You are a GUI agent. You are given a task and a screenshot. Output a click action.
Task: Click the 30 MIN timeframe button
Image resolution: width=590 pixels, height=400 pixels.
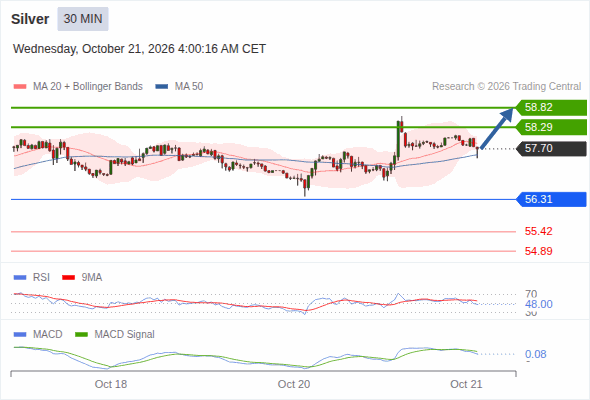pyautogui.click(x=83, y=19)
